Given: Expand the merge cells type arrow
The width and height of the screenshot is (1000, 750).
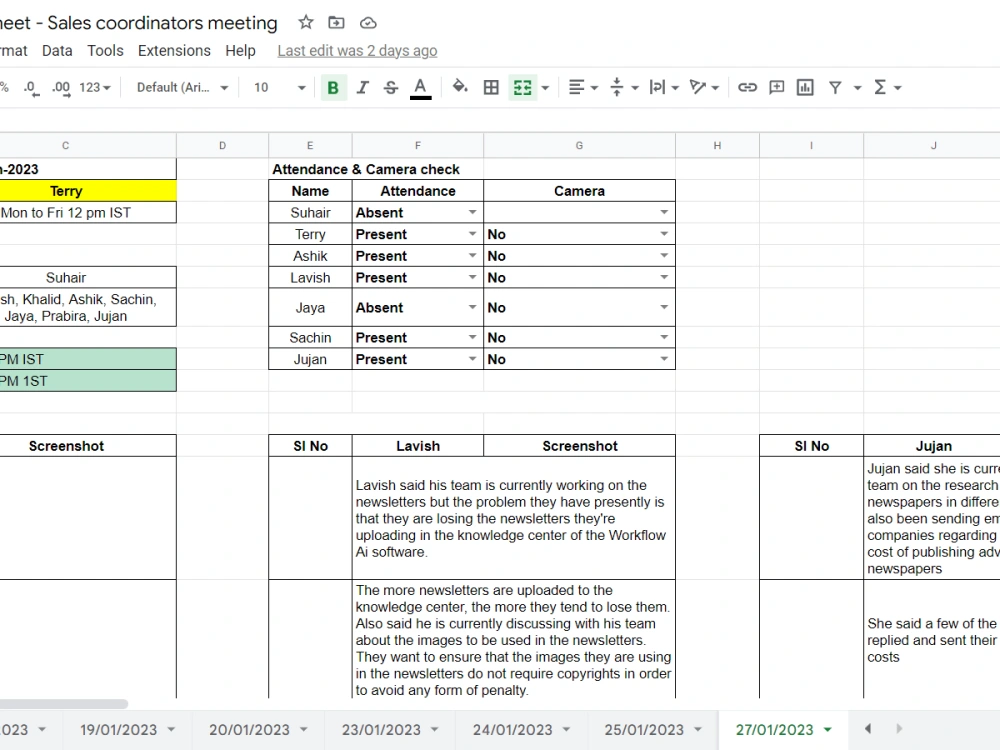Looking at the screenshot, I should (x=545, y=88).
